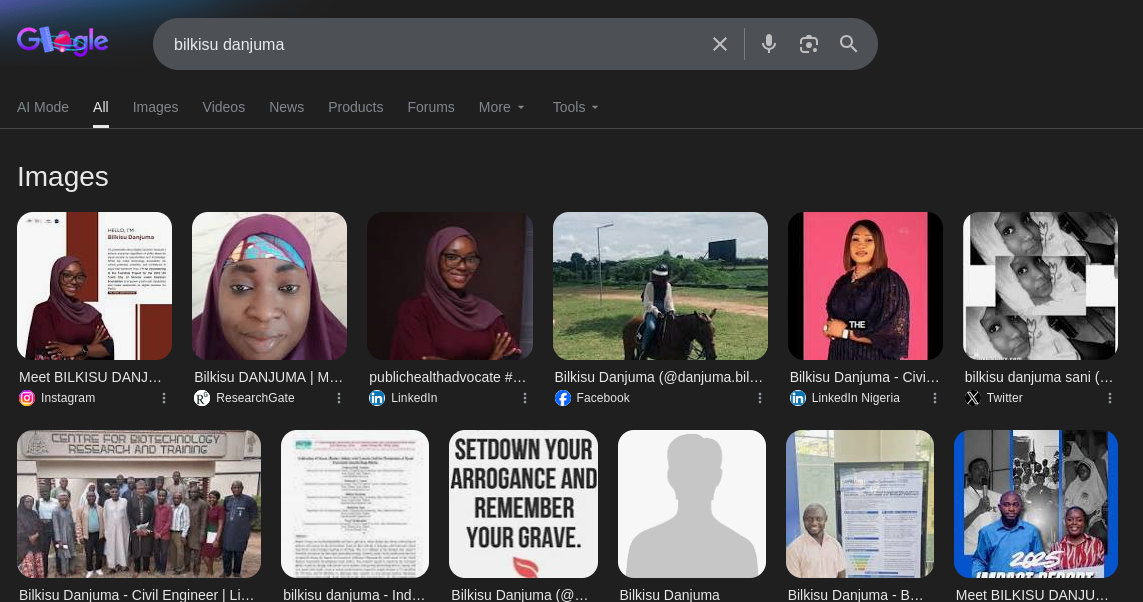The height and width of the screenshot is (602, 1143).
Task: Expand the Tools dropdown
Action: tap(575, 107)
